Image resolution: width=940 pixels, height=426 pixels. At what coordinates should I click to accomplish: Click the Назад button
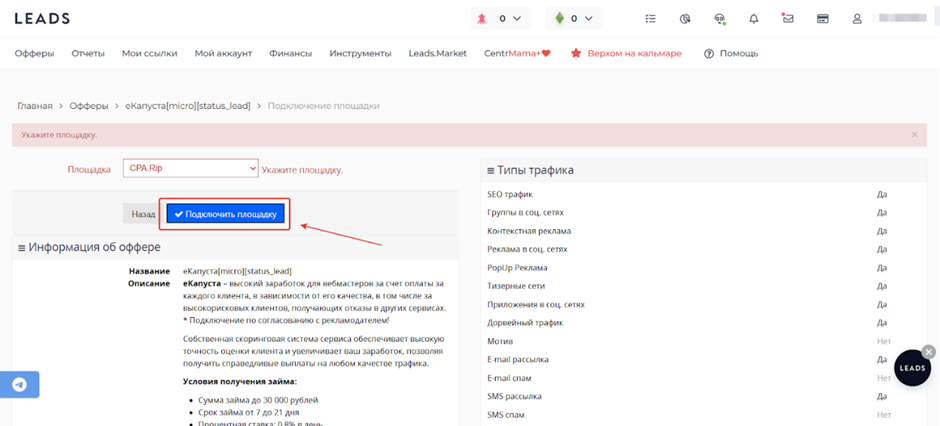click(143, 214)
